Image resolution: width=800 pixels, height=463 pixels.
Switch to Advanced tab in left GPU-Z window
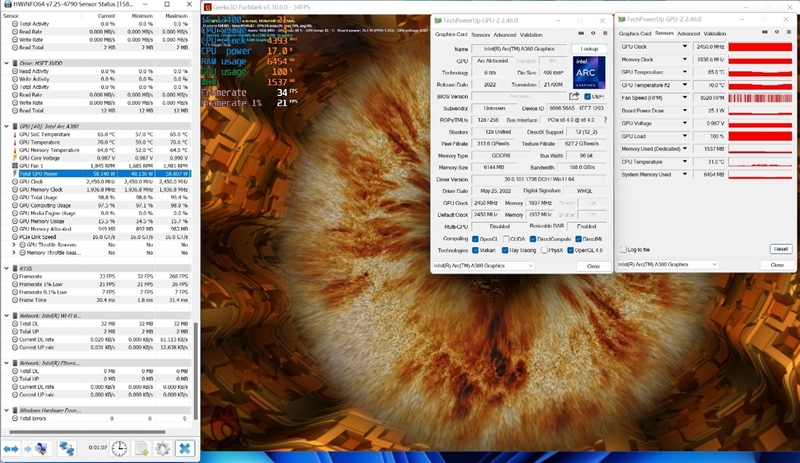point(504,34)
